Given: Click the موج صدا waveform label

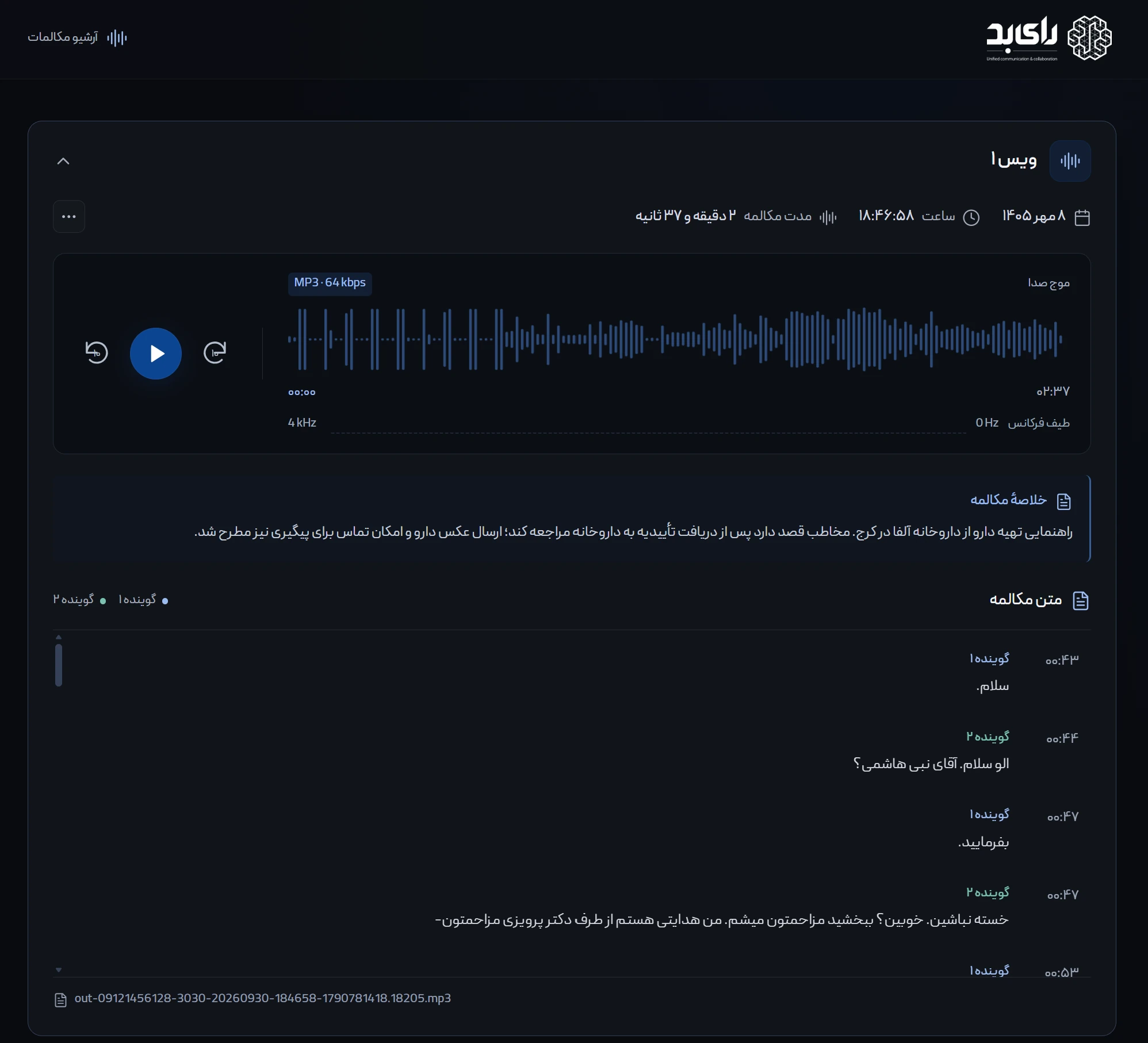Looking at the screenshot, I should point(1048,283).
